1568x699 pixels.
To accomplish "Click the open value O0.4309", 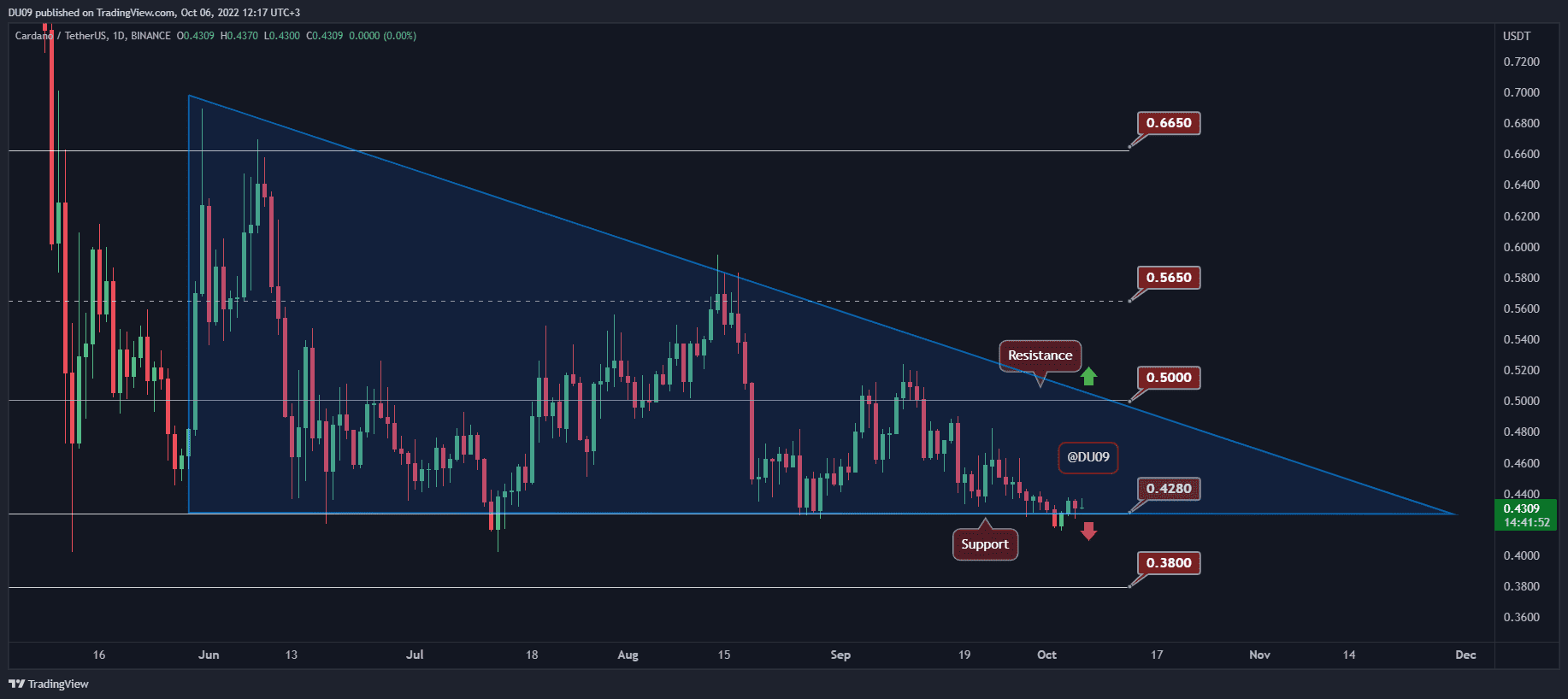I will coord(195,36).
